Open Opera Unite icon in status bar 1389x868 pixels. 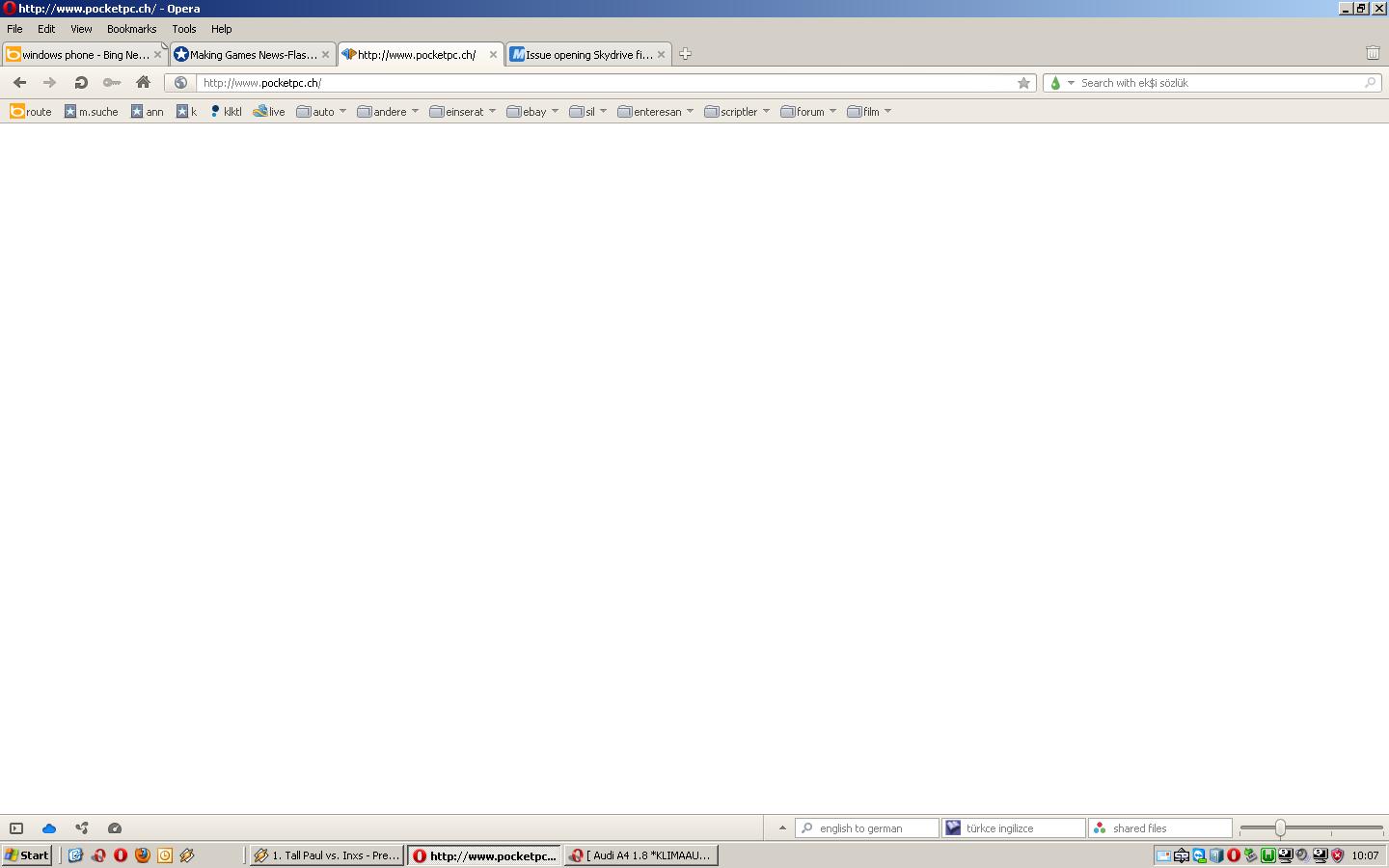tap(82, 828)
